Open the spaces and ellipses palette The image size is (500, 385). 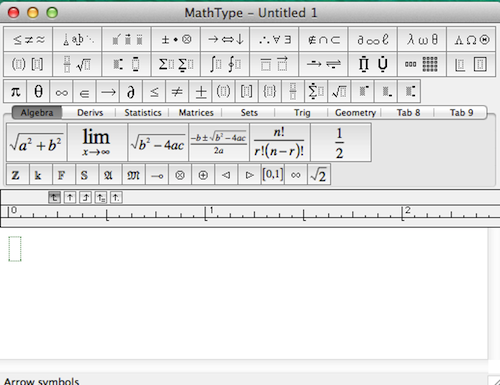tap(77, 39)
